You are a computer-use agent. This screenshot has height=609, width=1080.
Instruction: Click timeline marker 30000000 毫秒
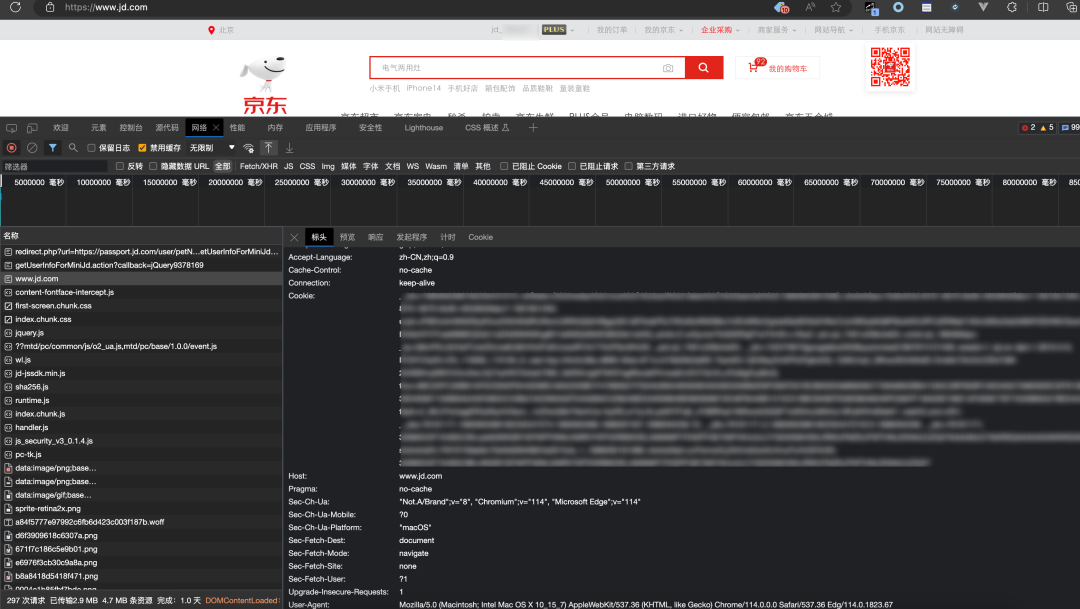(368, 183)
